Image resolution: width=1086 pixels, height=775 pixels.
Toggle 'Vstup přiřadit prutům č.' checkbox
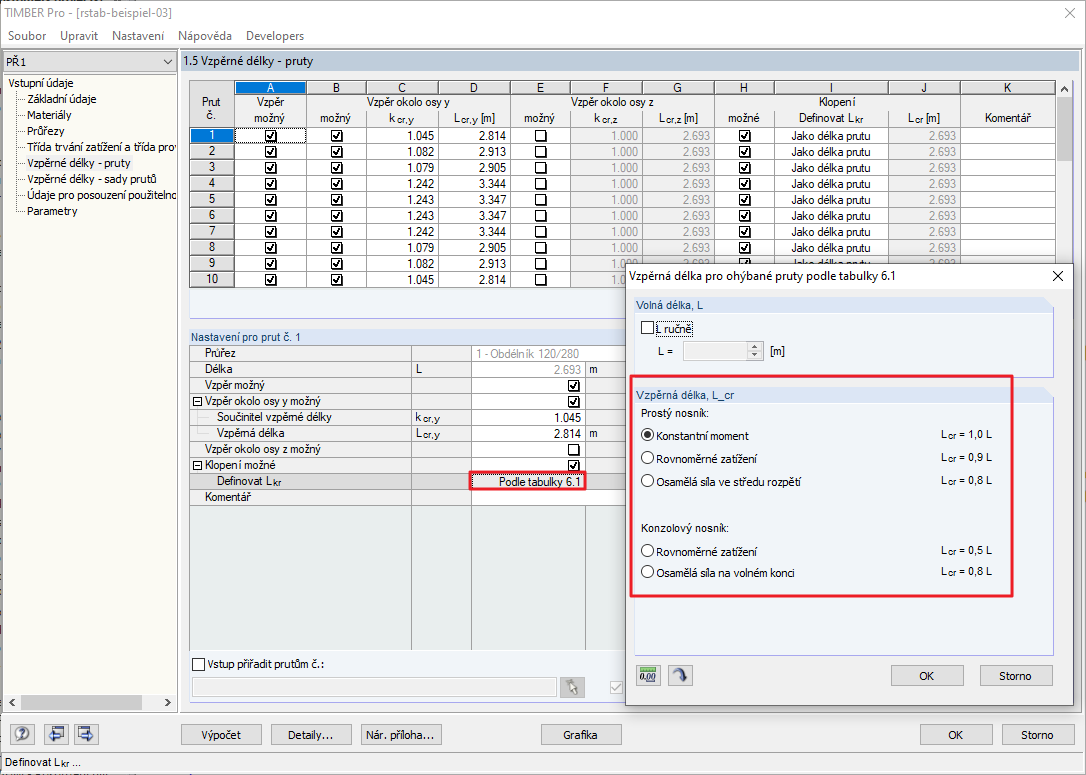(199, 664)
